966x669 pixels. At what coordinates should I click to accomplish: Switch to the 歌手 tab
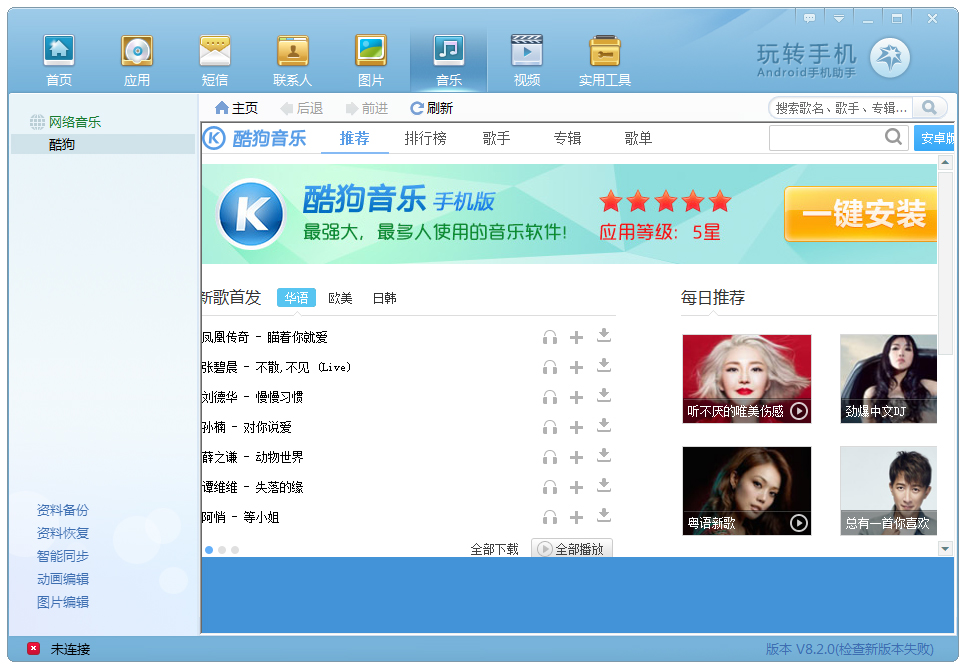[x=496, y=138]
